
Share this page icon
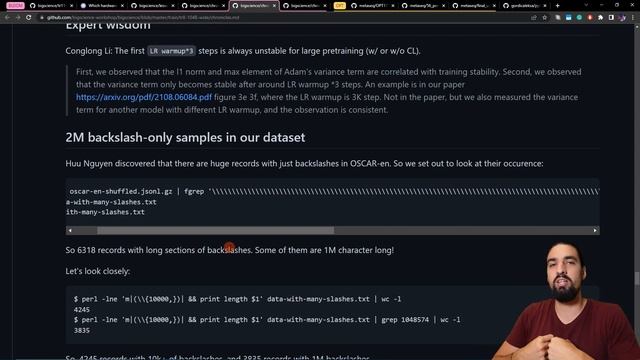[534, 18]
